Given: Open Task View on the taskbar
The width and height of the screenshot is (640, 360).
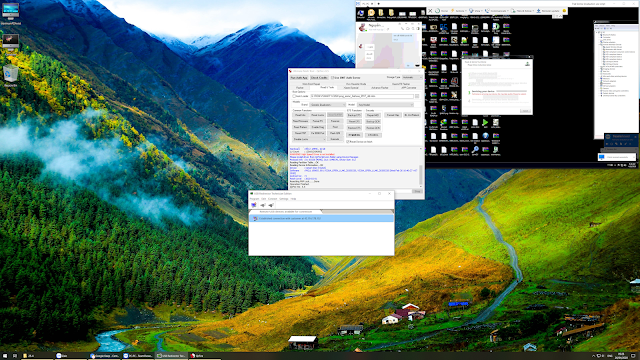Looking at the screenshot, I should 15,356.
